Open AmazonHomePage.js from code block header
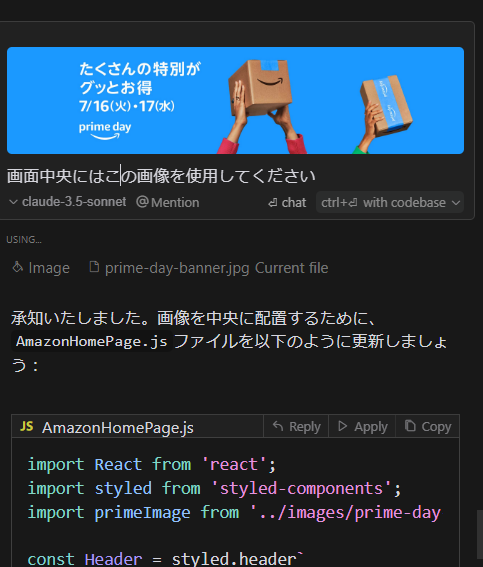This screenshot has width=483, height=567. 118,427
